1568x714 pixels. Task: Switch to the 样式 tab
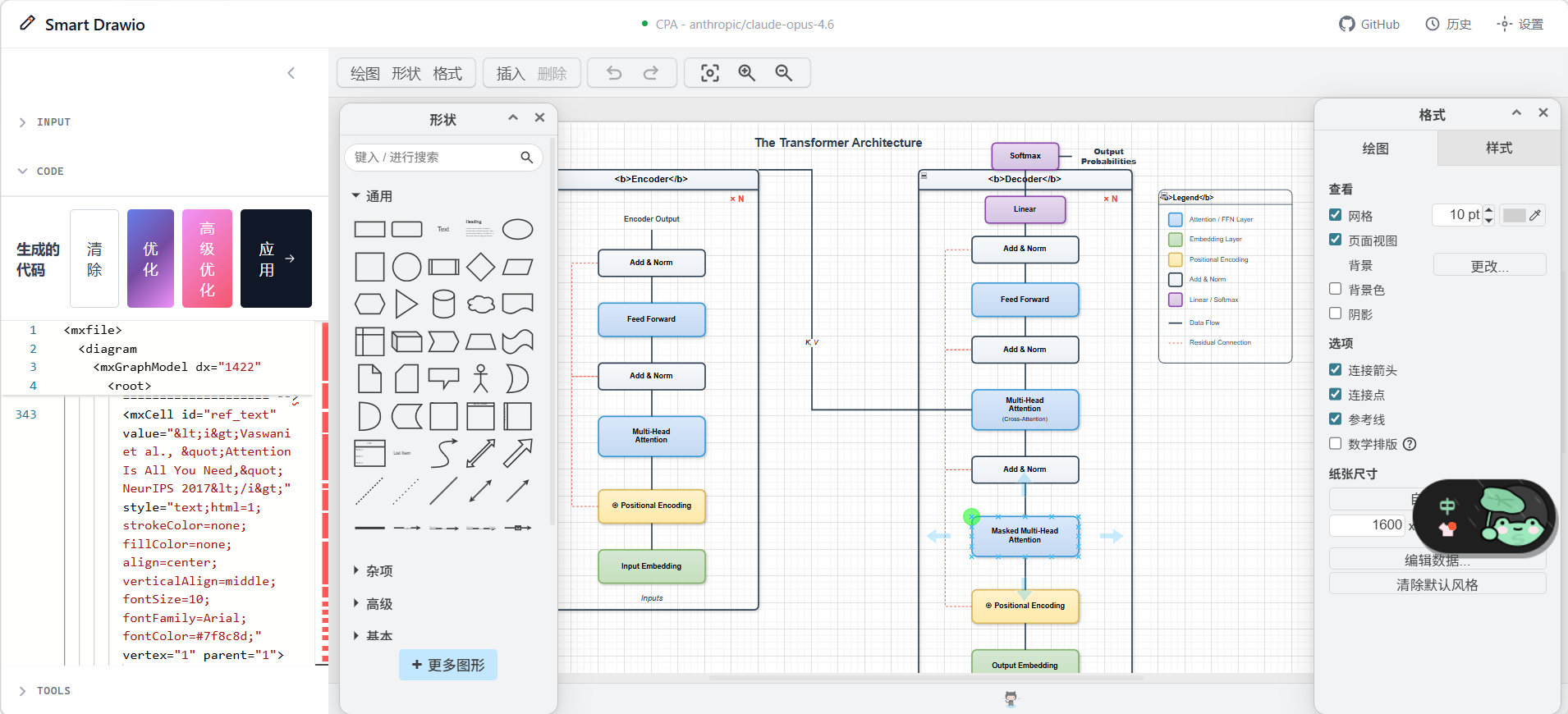click(1499, 149)
